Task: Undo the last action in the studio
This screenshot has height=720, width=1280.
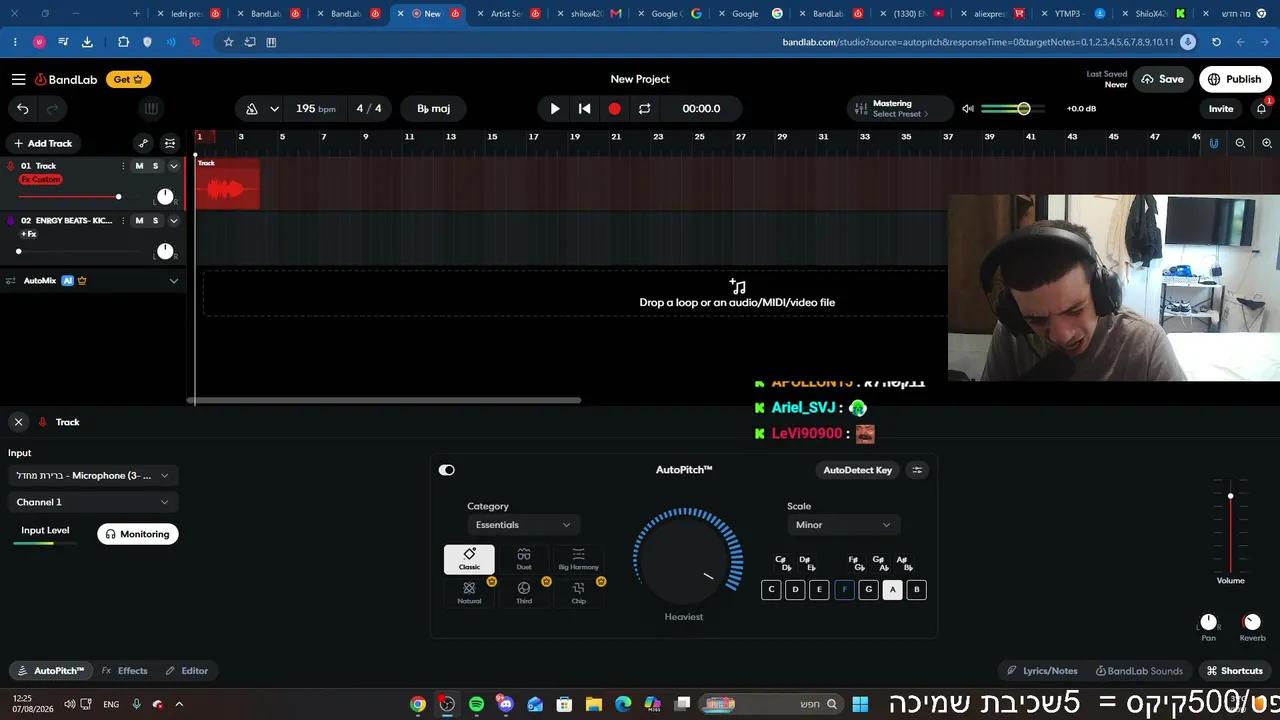Action: click(23, 109)
